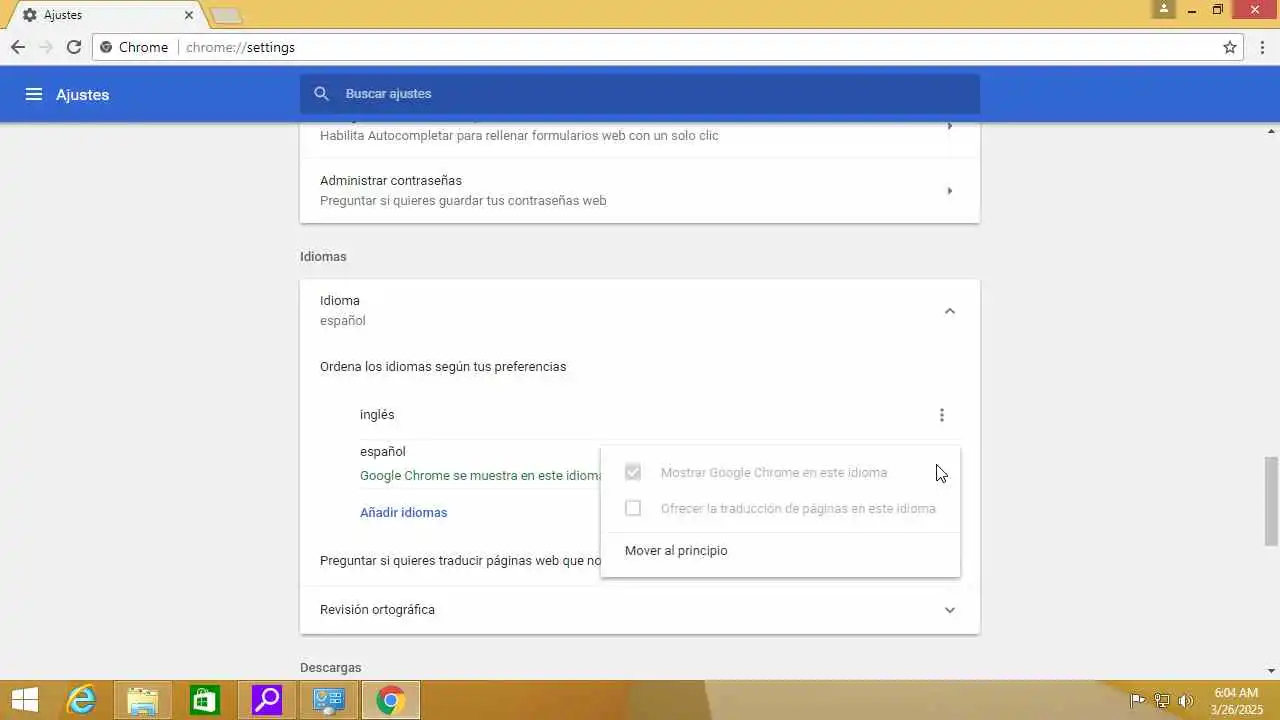
Task: Switch to Chrome in the taskbar
Action: click(390, 700)
